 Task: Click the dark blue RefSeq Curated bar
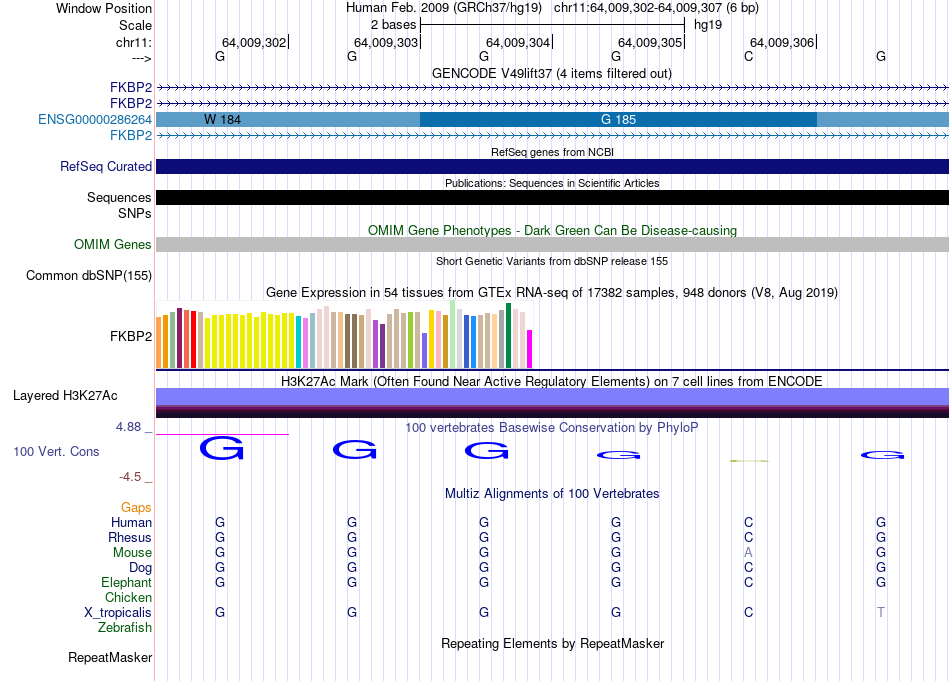552,167
